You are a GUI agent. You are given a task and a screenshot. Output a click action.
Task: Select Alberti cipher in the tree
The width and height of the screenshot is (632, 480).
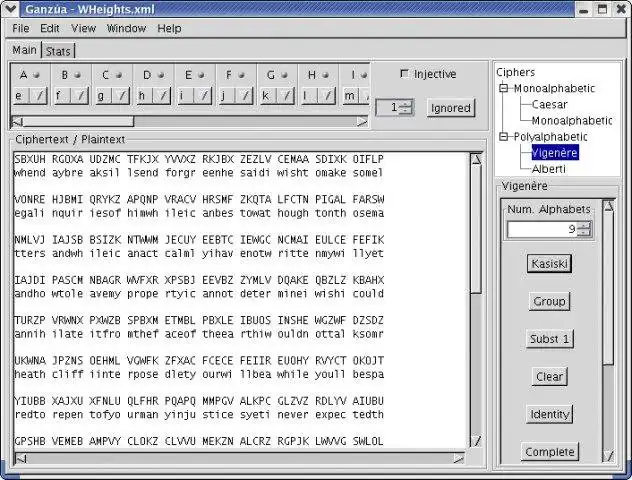(x=549, y=169)
